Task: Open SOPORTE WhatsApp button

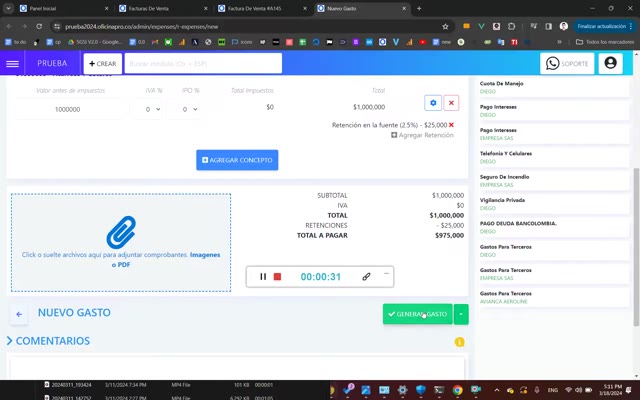Action: click(567, 64)
